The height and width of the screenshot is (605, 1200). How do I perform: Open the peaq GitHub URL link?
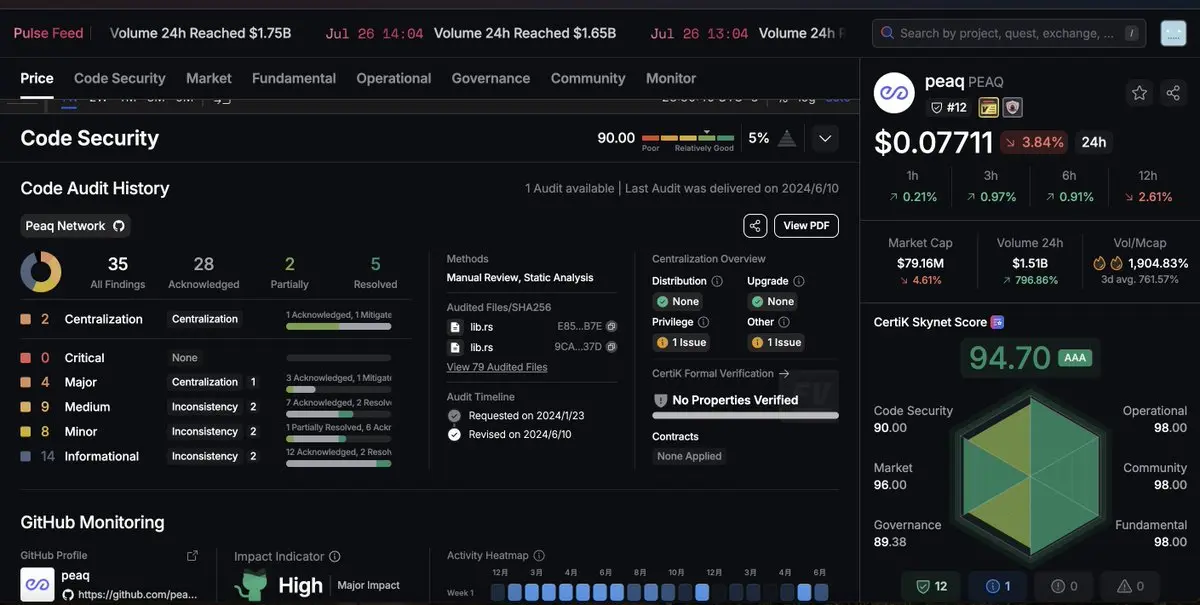coord(130,594)
